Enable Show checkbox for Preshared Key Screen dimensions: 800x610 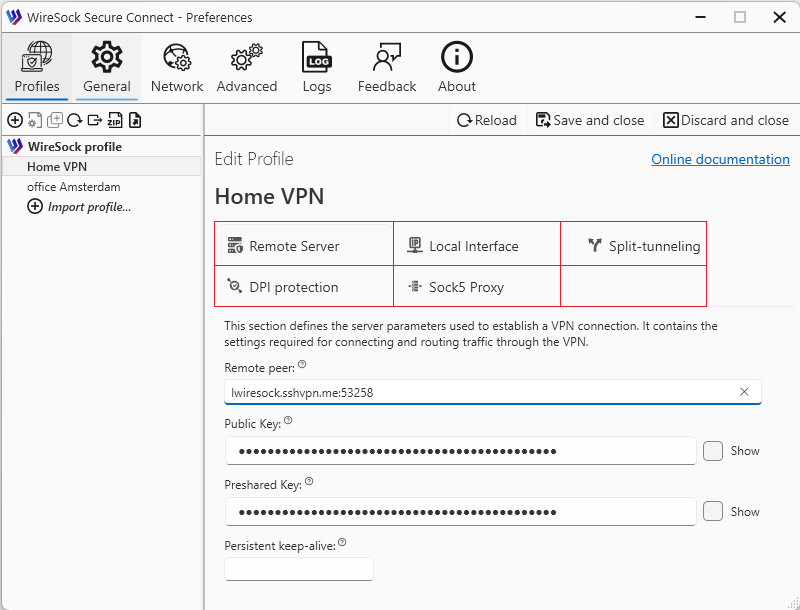tap(713, 511)
